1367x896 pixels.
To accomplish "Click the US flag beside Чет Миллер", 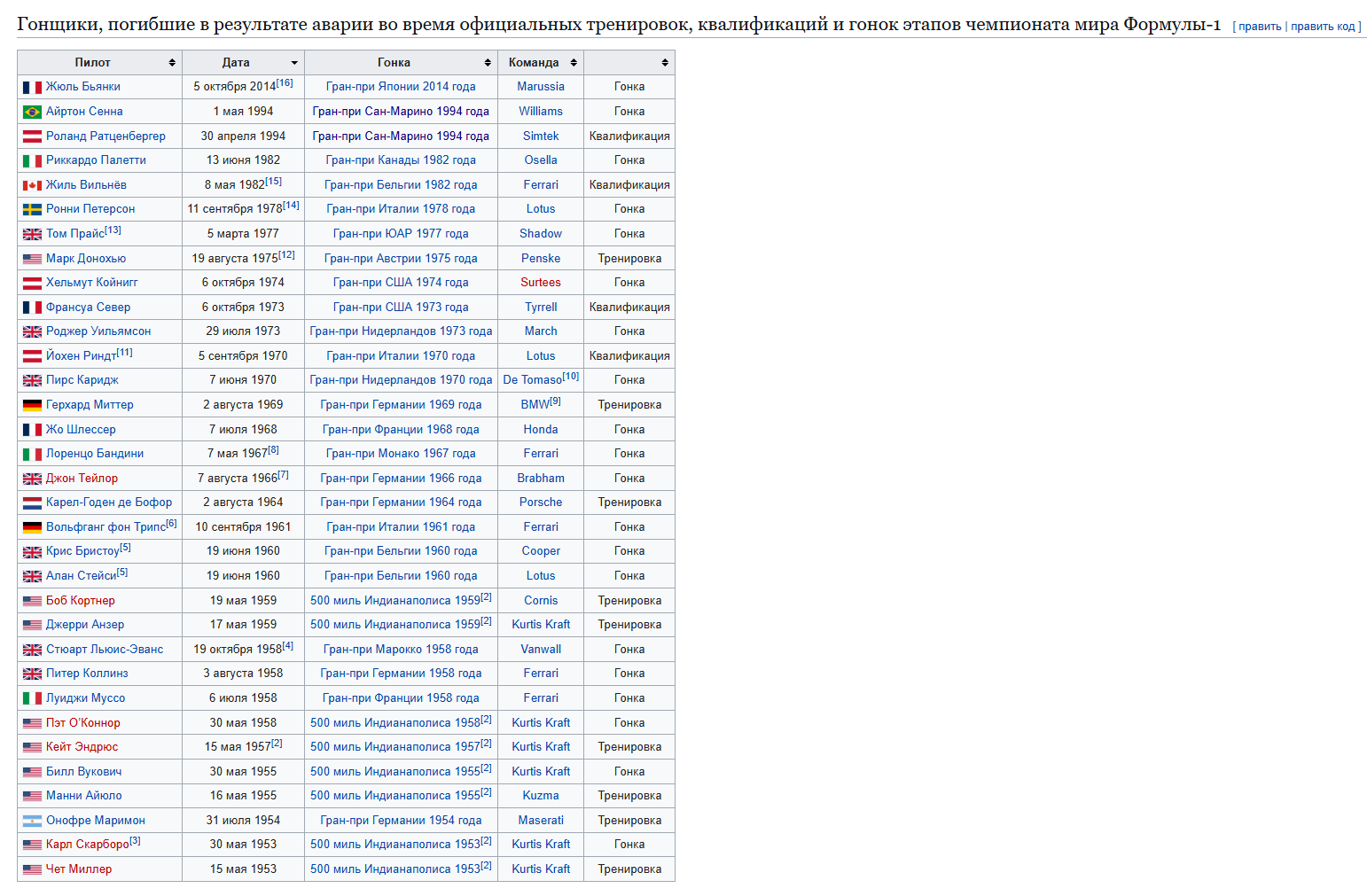I will 32,869.
